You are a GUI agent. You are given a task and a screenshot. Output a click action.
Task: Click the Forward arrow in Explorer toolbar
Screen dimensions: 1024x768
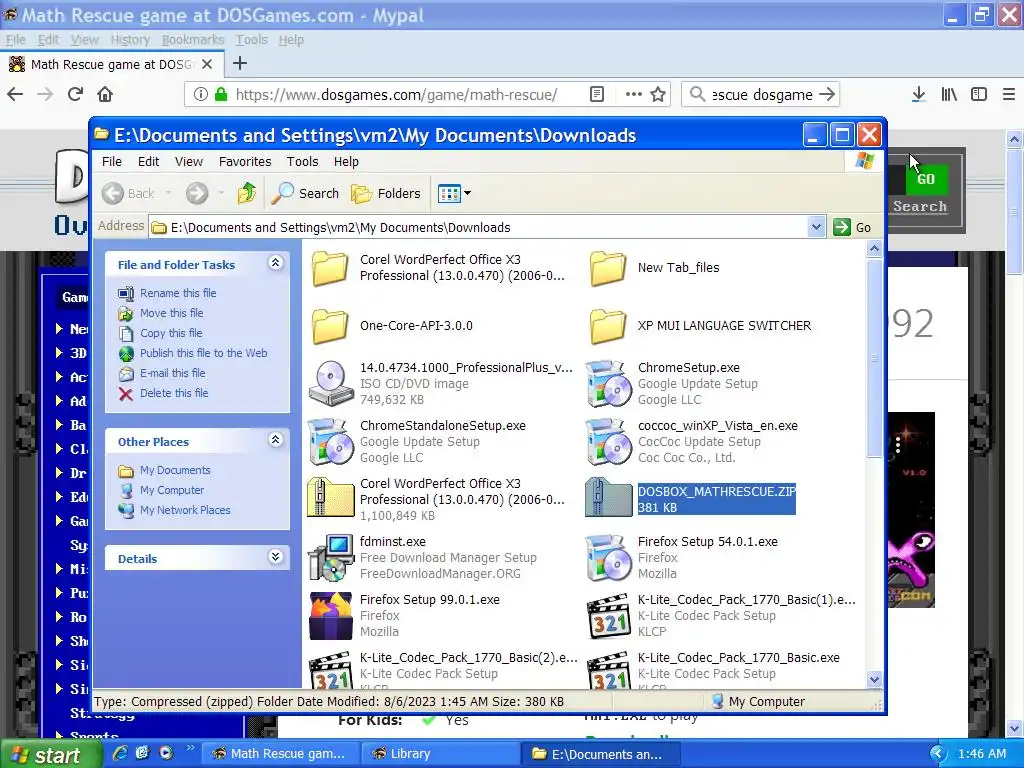coord(197,193)
